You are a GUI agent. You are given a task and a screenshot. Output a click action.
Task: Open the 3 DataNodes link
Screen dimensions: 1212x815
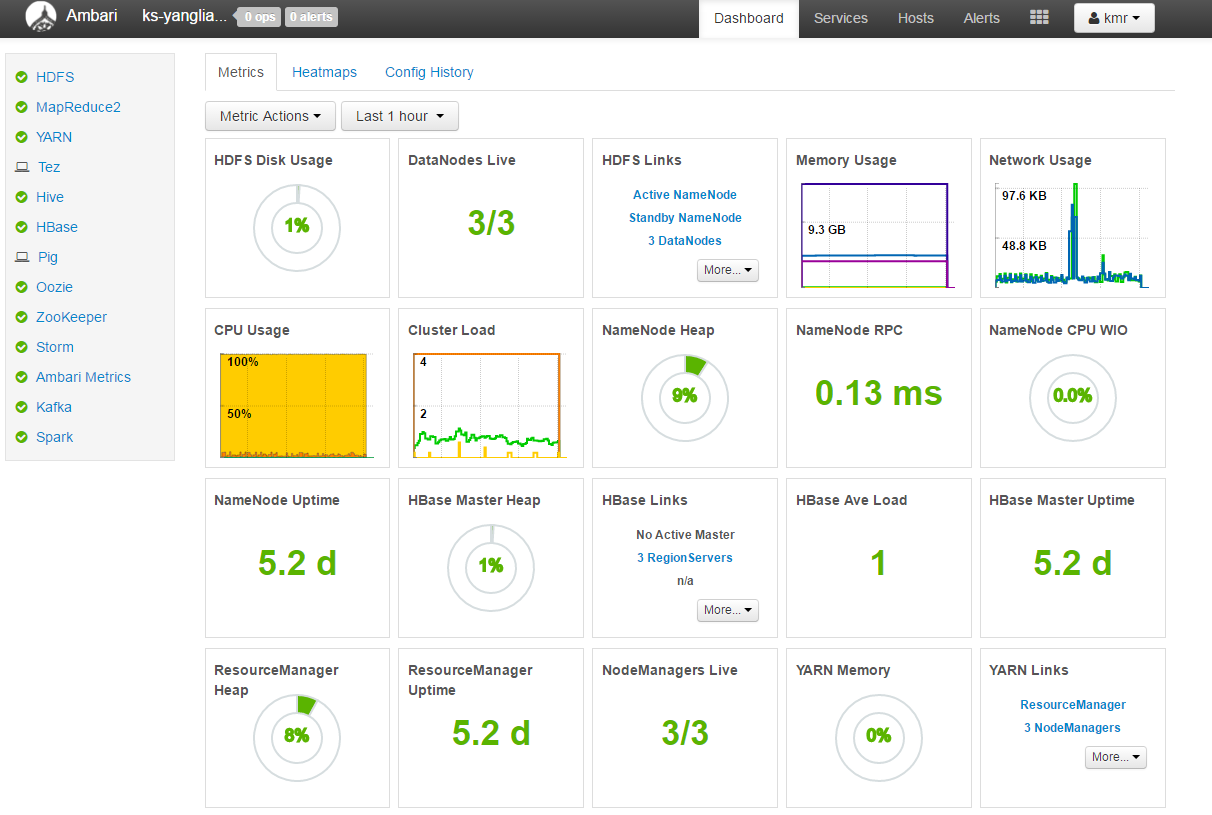685,241
